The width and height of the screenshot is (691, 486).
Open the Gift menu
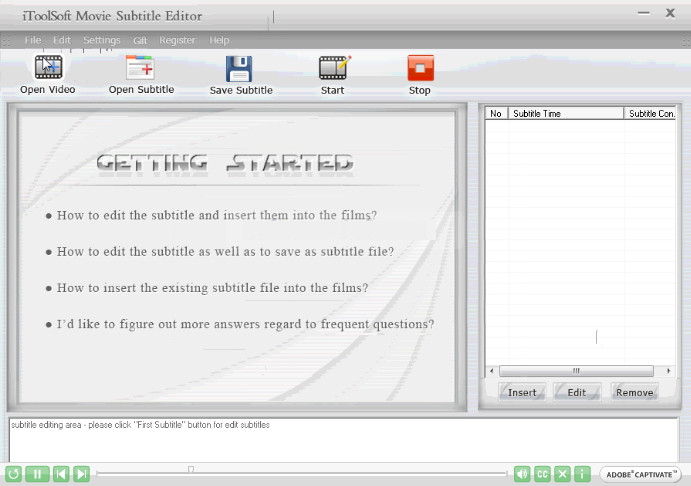(x=140, y=41)
